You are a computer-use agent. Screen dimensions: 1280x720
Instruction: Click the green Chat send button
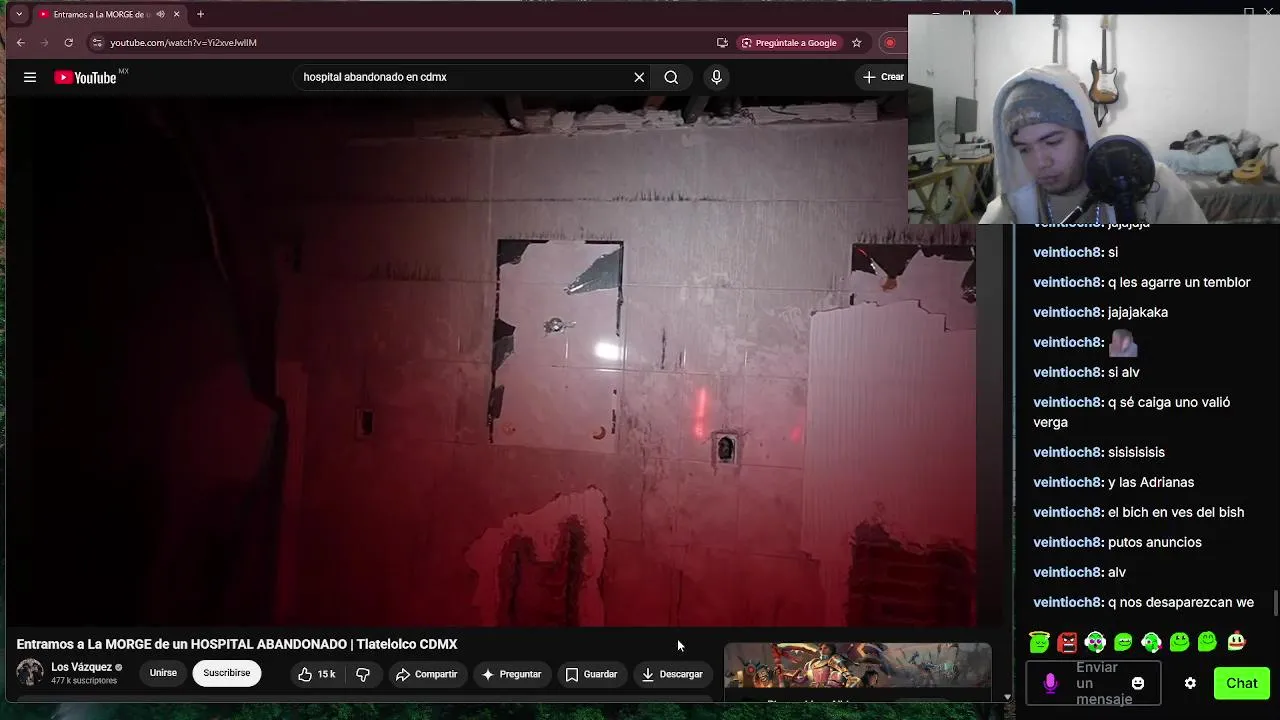point(1242,683)
